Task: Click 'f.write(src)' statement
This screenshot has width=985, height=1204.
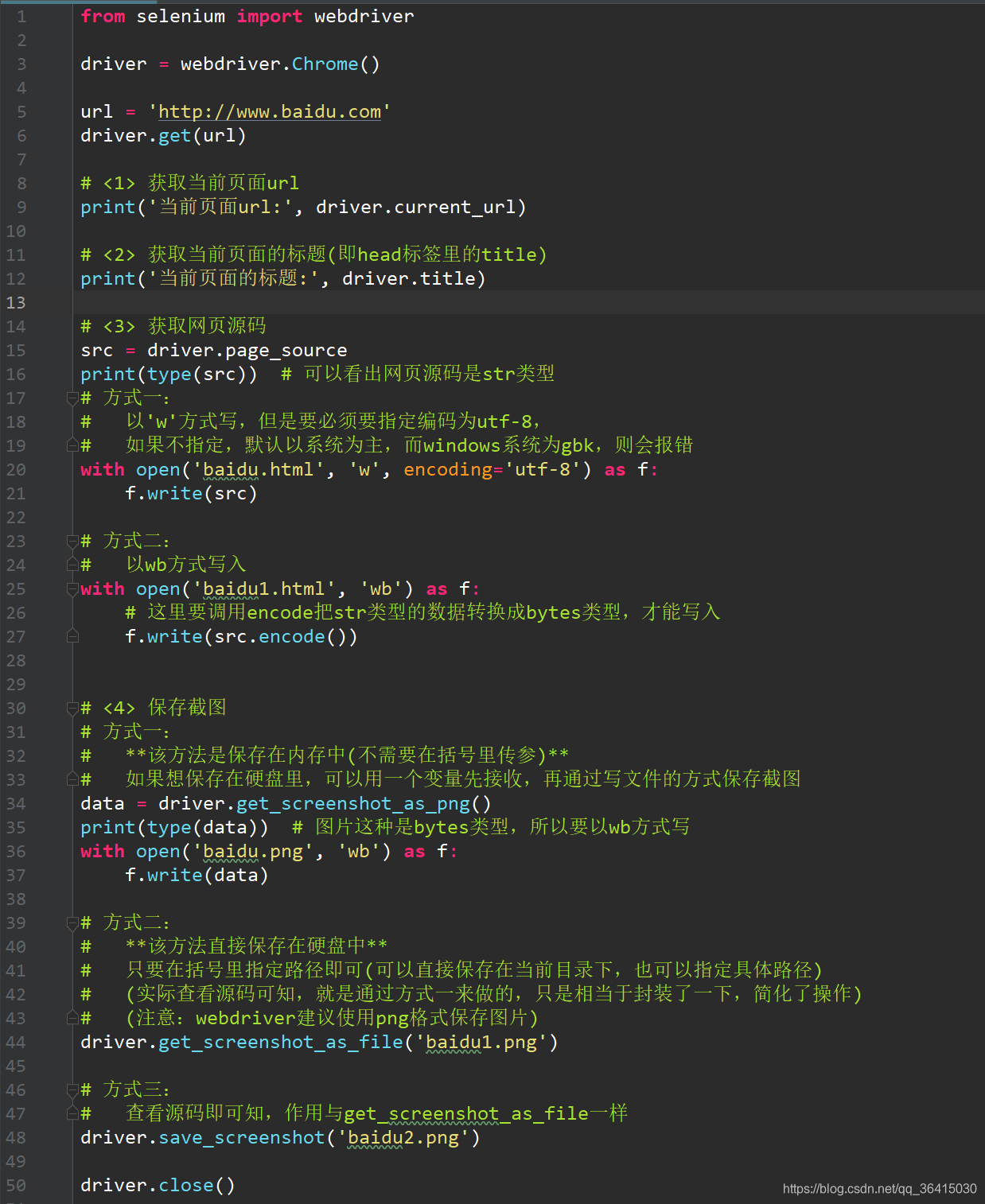Action: pos(191,493)
